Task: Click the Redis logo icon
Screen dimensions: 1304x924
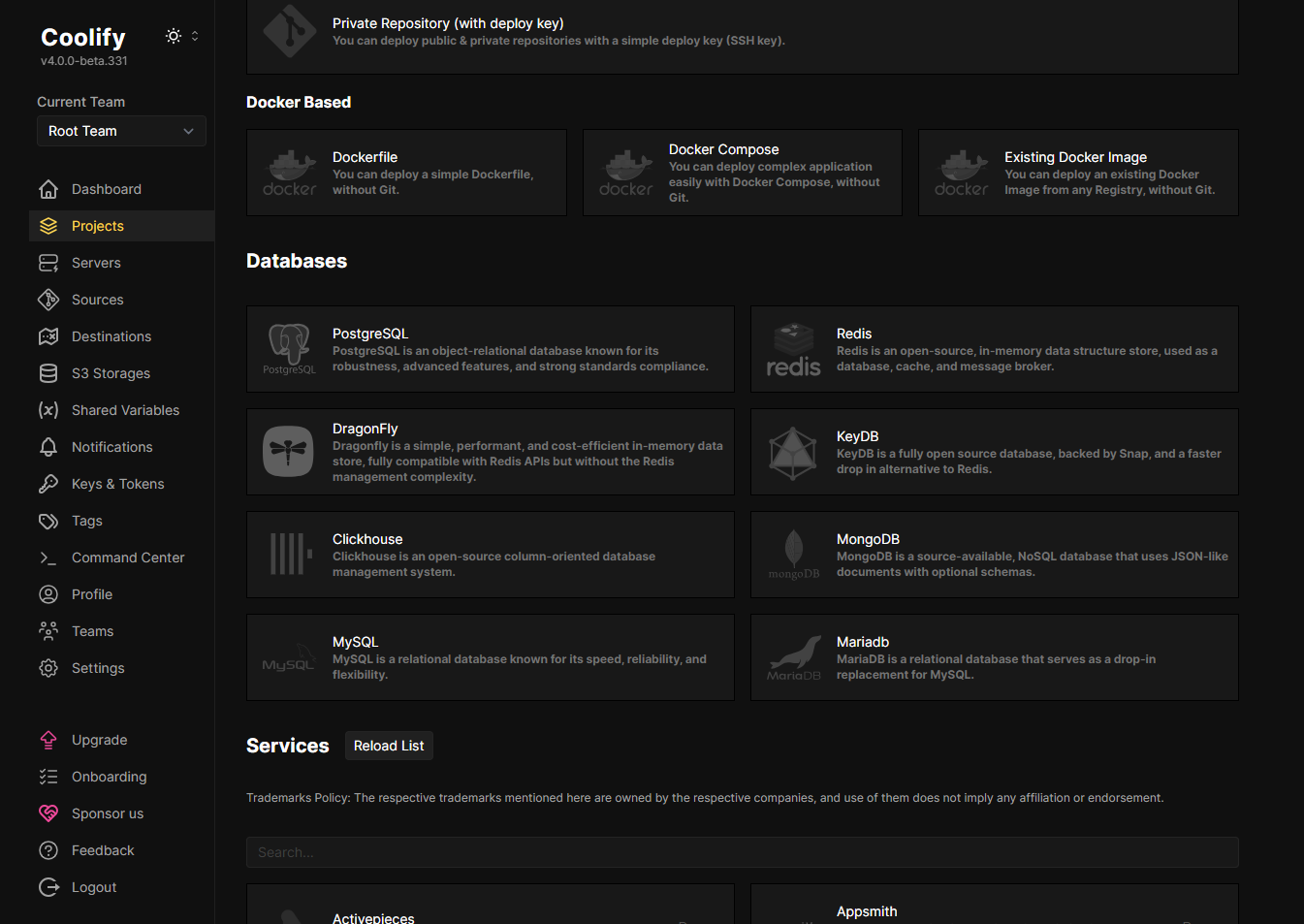Action: coord(793,349)
